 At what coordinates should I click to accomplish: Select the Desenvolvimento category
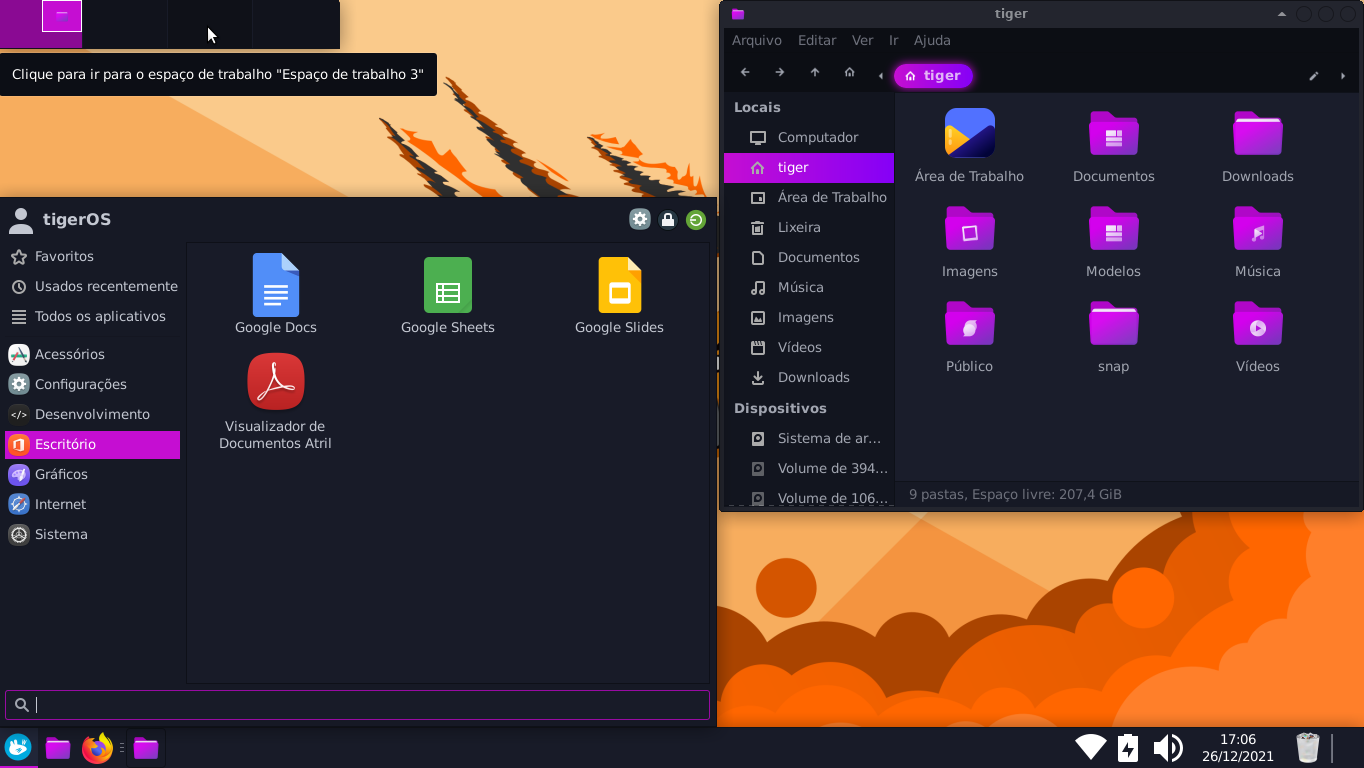click(93, 414)
